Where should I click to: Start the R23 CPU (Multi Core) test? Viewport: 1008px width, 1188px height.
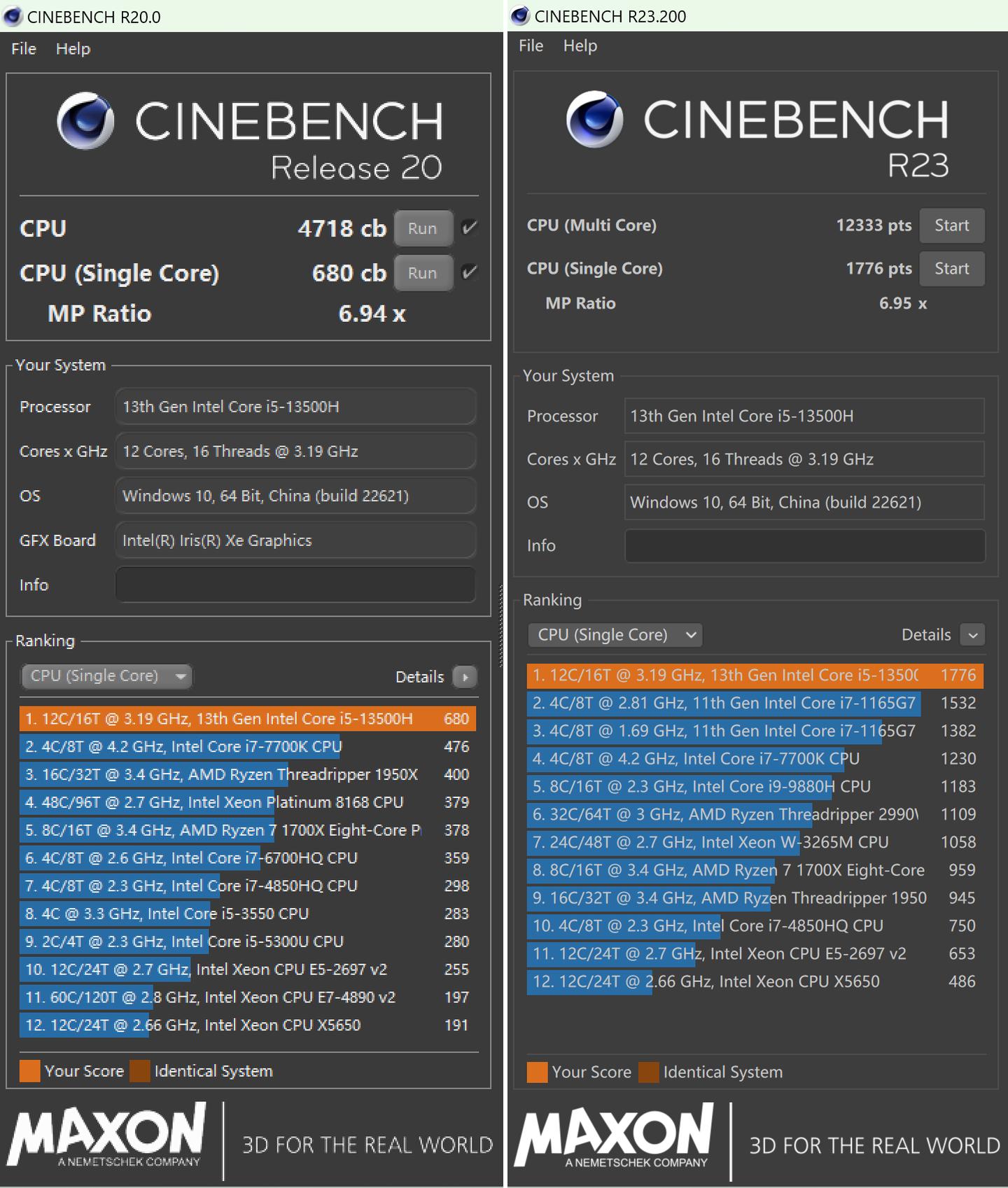pos(951,225)
